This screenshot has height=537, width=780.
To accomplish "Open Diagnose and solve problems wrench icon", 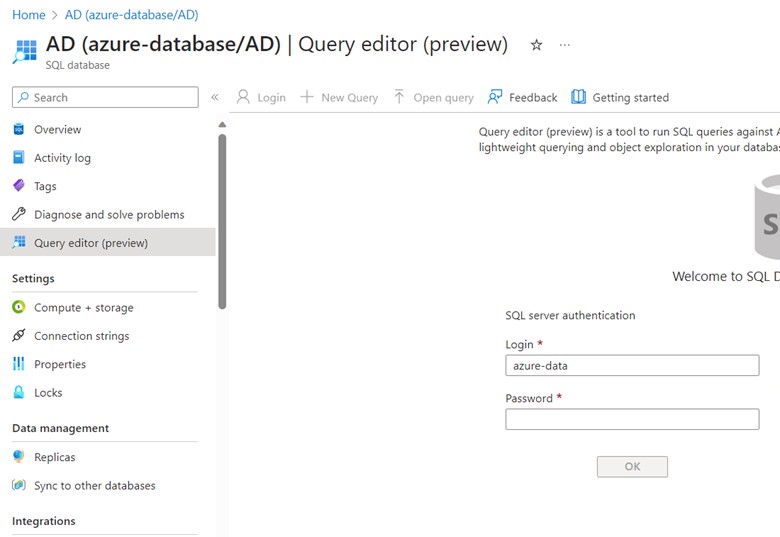I will click(x=18, y=214).
